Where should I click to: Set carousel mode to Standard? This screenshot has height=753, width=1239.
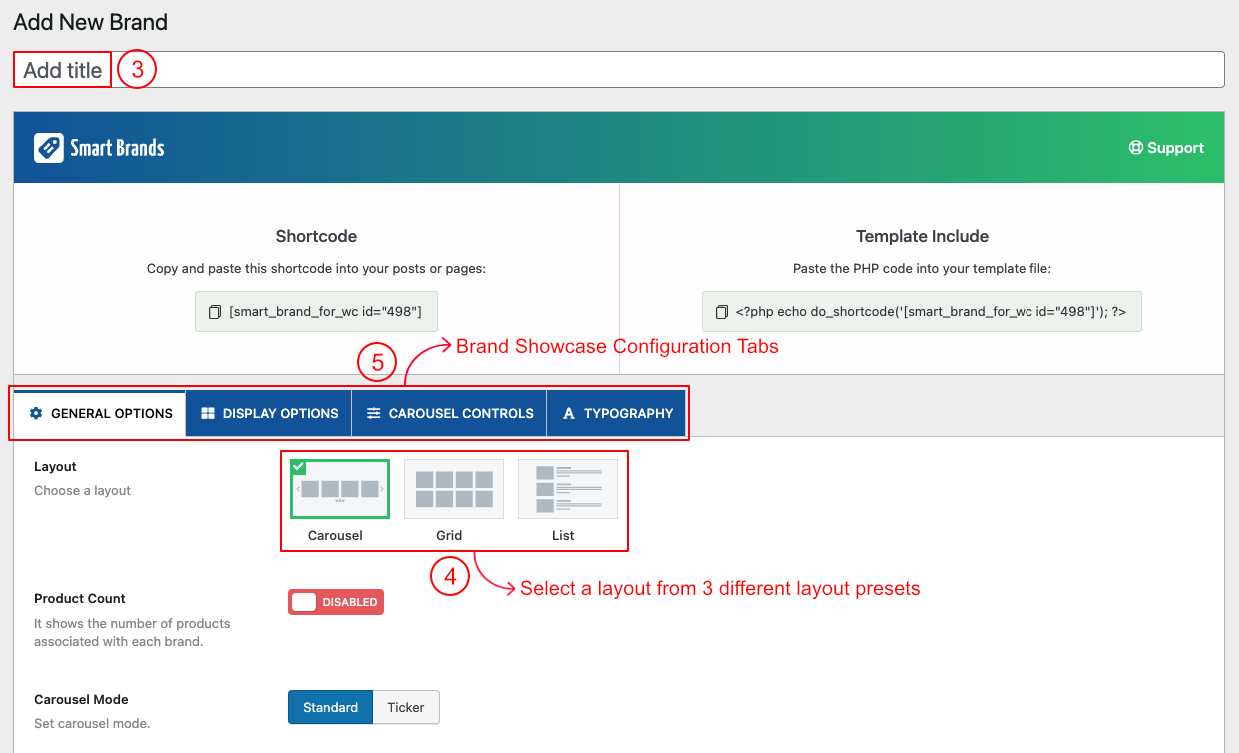point(330,707)
